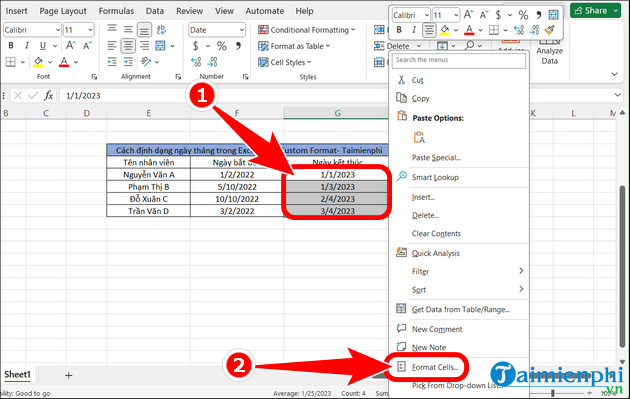Click the mini toolbar Borders icon

click(x=494, y=30)
